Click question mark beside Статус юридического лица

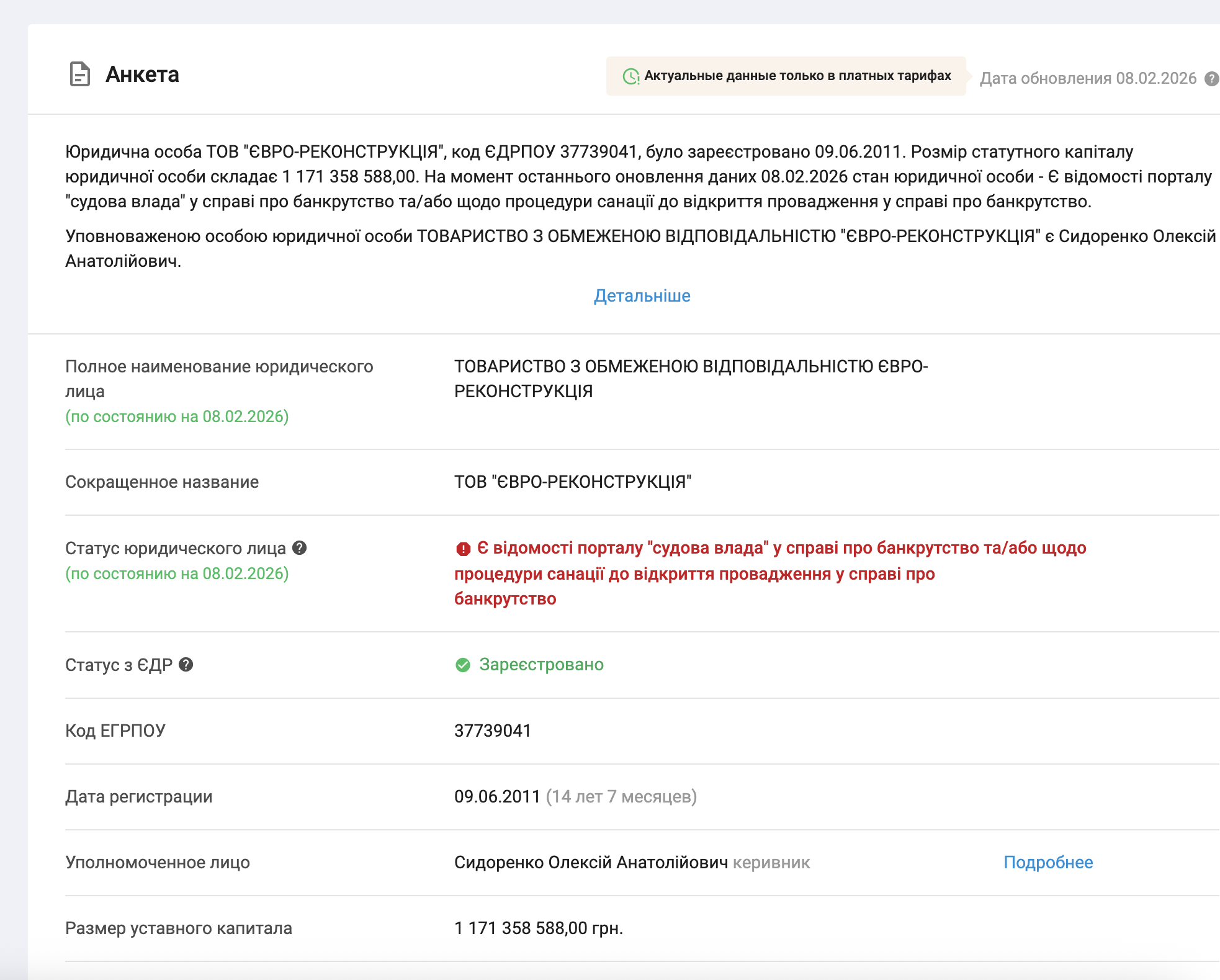point(300,548)
